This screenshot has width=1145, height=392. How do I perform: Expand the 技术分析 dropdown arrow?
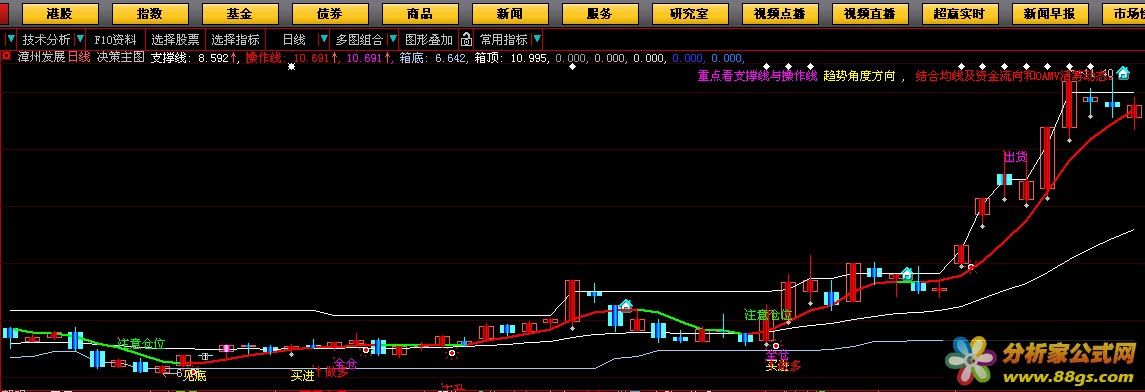[x=79, y=39]
